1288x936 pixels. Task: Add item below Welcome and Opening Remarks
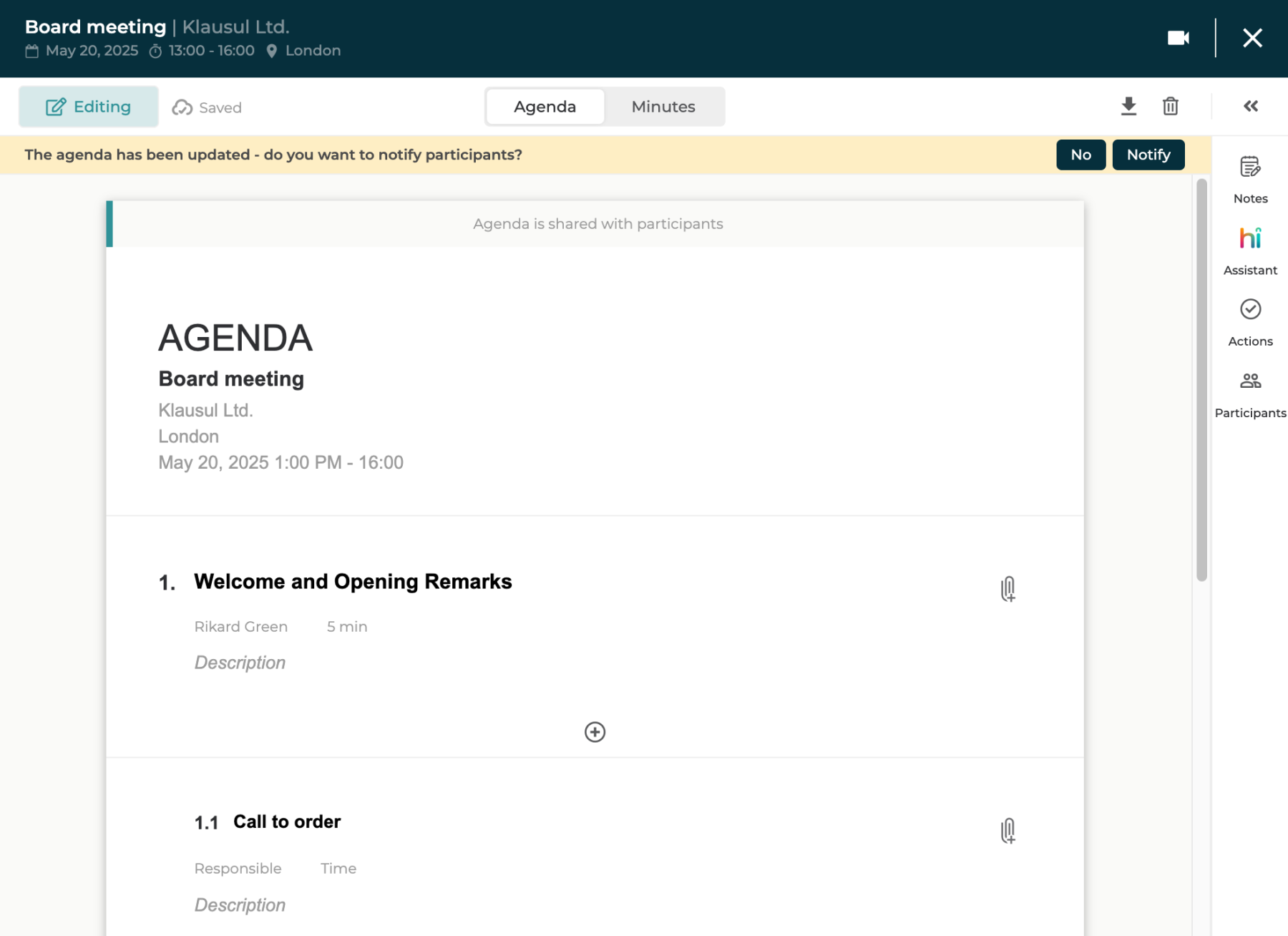click(595, 732)
